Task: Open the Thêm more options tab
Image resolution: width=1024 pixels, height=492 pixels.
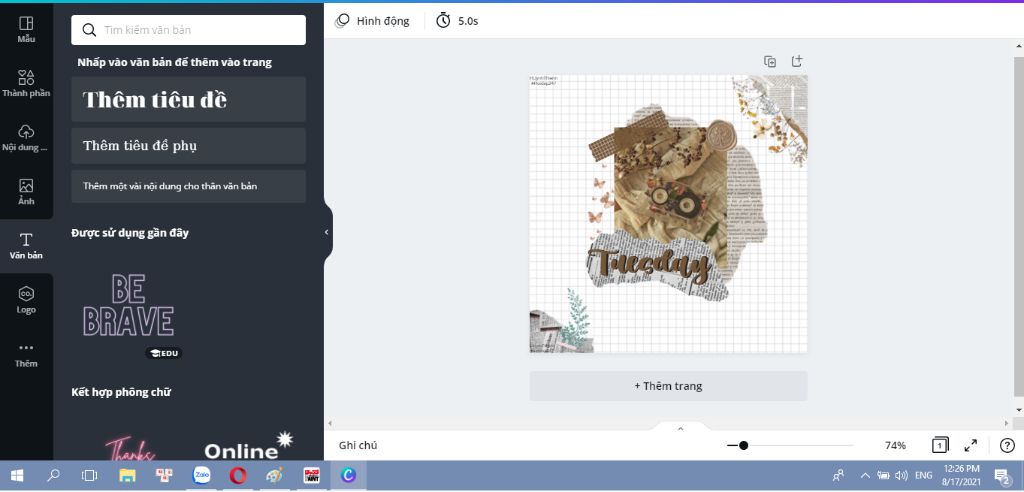Action: 26,354
